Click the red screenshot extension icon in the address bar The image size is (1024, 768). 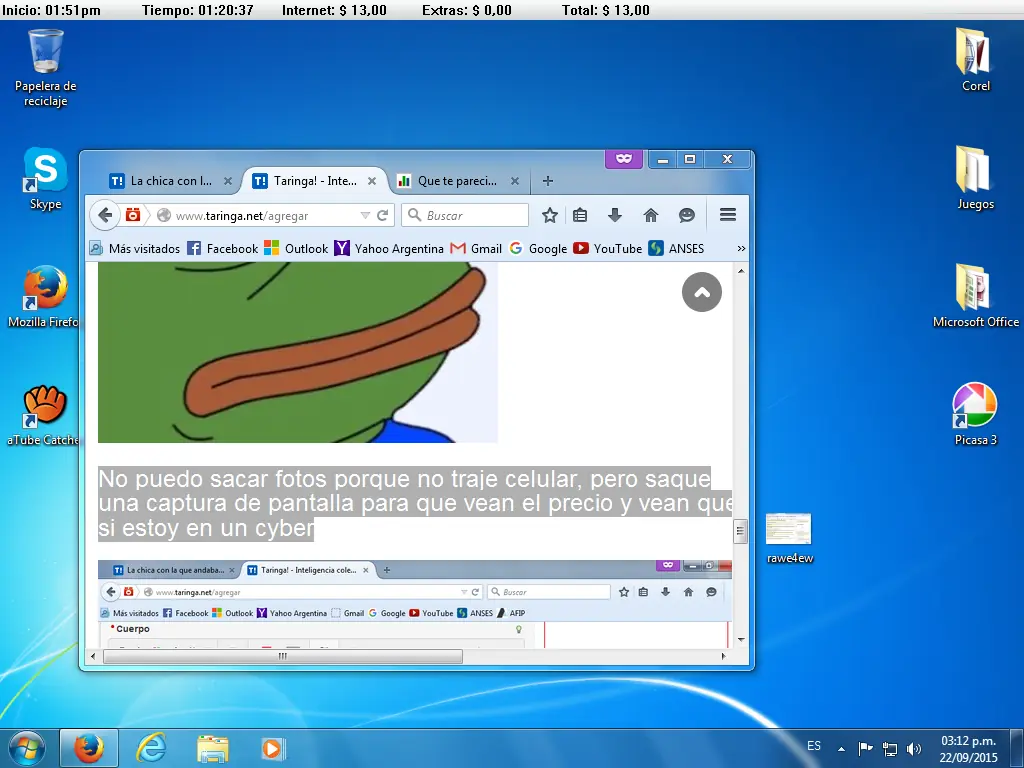(x=133, y=214)
